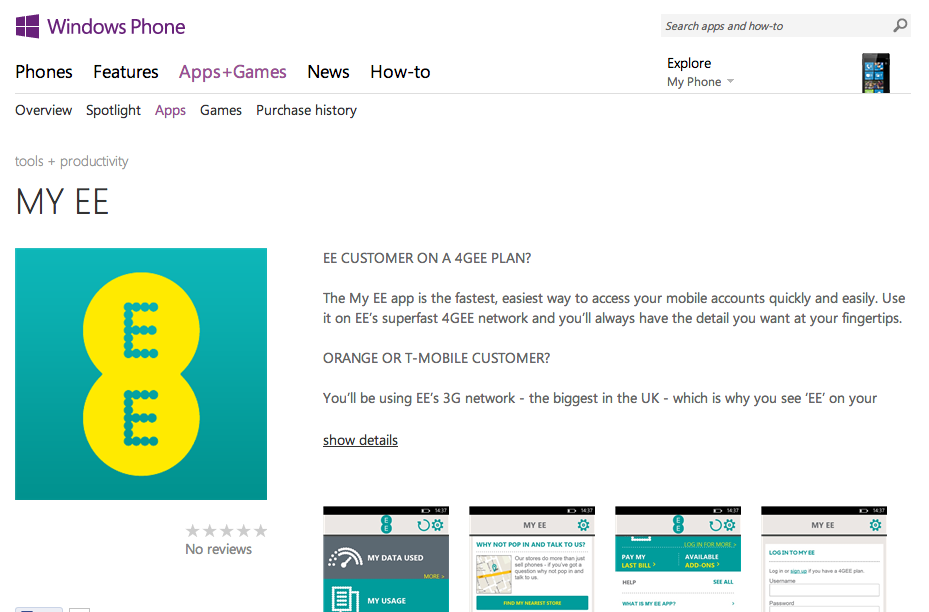929x612 pixels.
Task: Focus the Search apps and how-to field
Action: point(776,26)
